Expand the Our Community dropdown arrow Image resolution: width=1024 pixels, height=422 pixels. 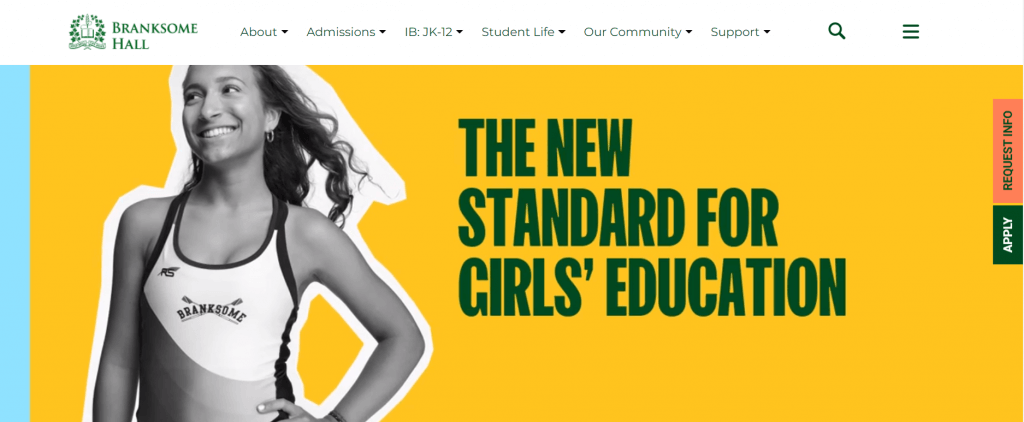click(x=689, y=32)
